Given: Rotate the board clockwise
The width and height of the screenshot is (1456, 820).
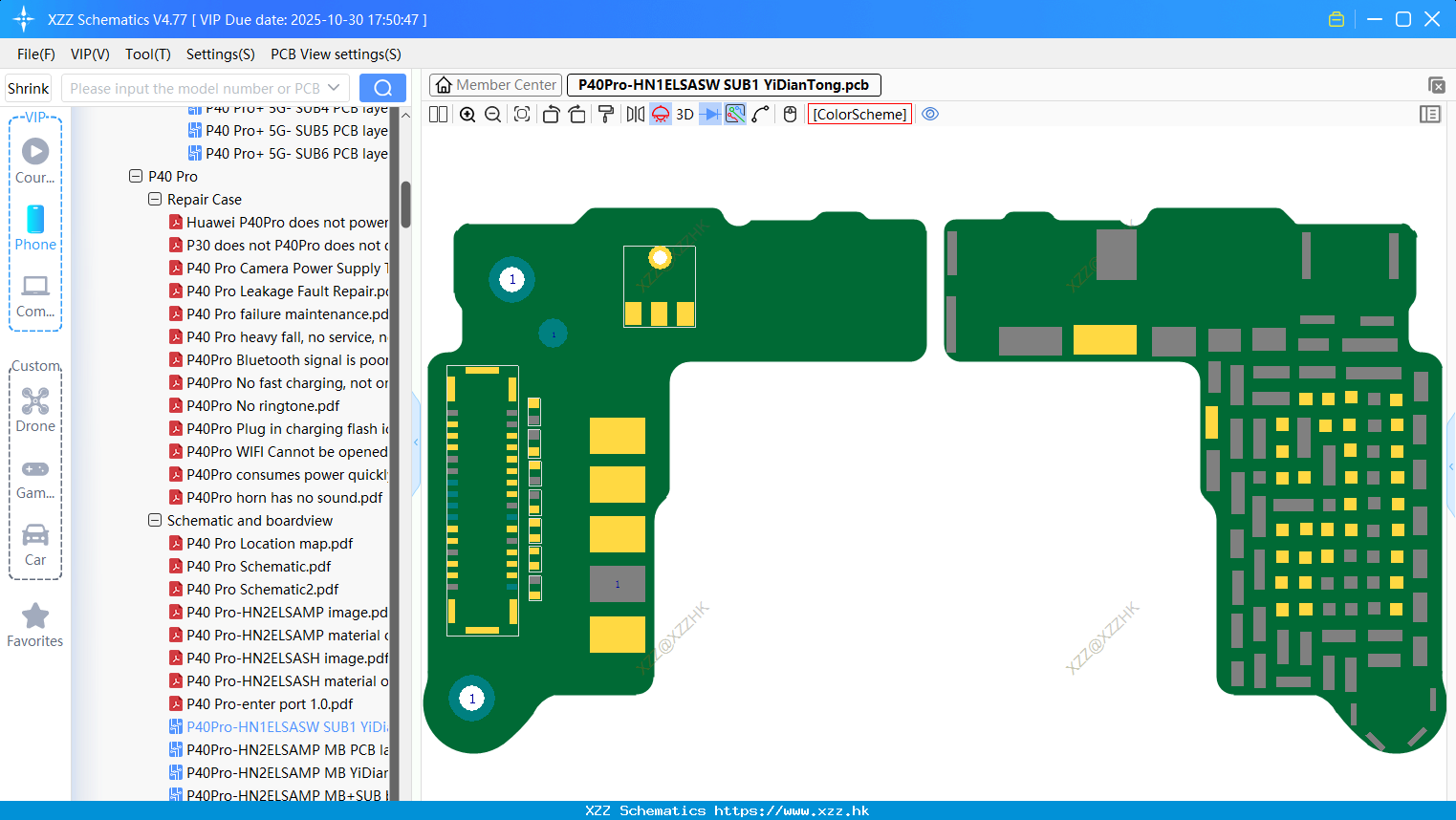Looking at the screenshot, I should coord(576,115).
